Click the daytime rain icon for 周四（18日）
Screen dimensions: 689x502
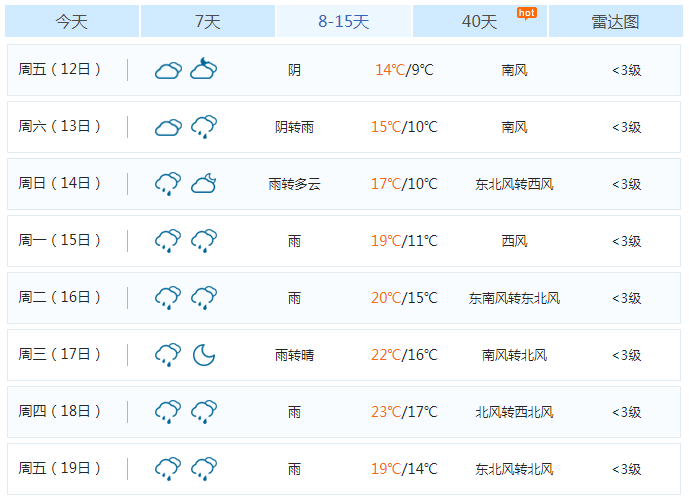[168, 412]
